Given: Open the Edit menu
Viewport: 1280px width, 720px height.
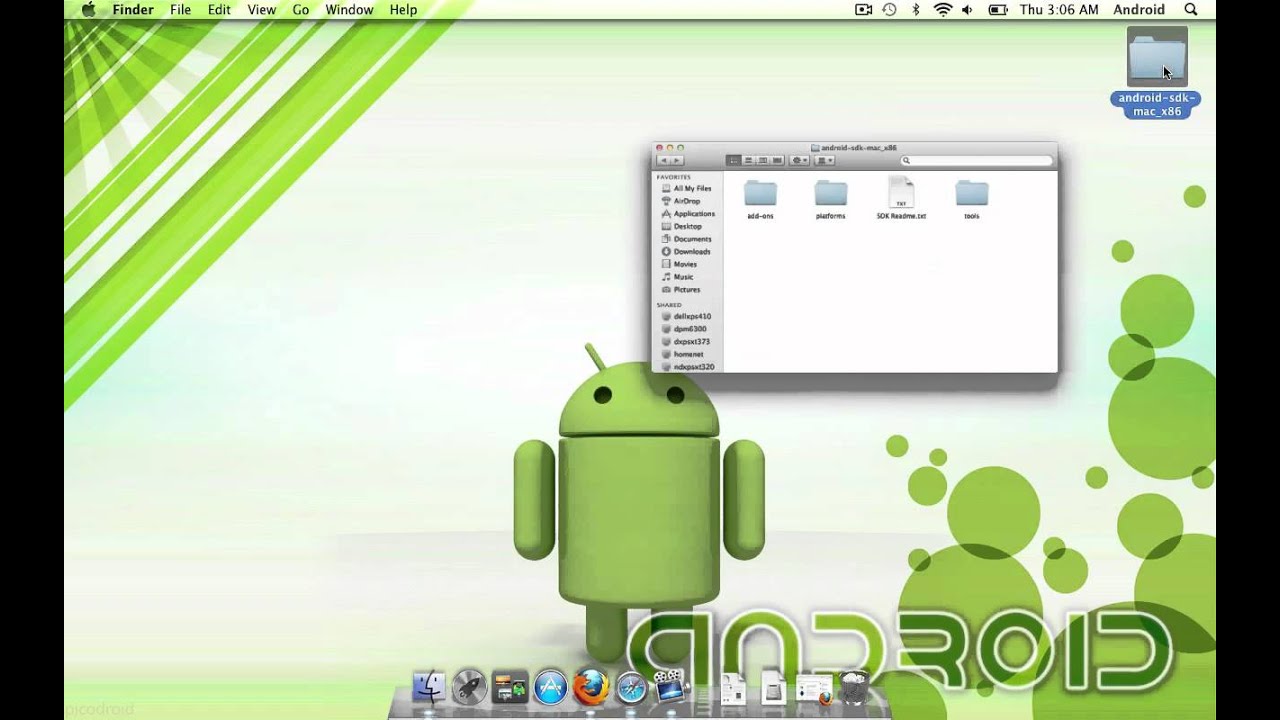Looking at the screenshot, I should click(219, 10).
